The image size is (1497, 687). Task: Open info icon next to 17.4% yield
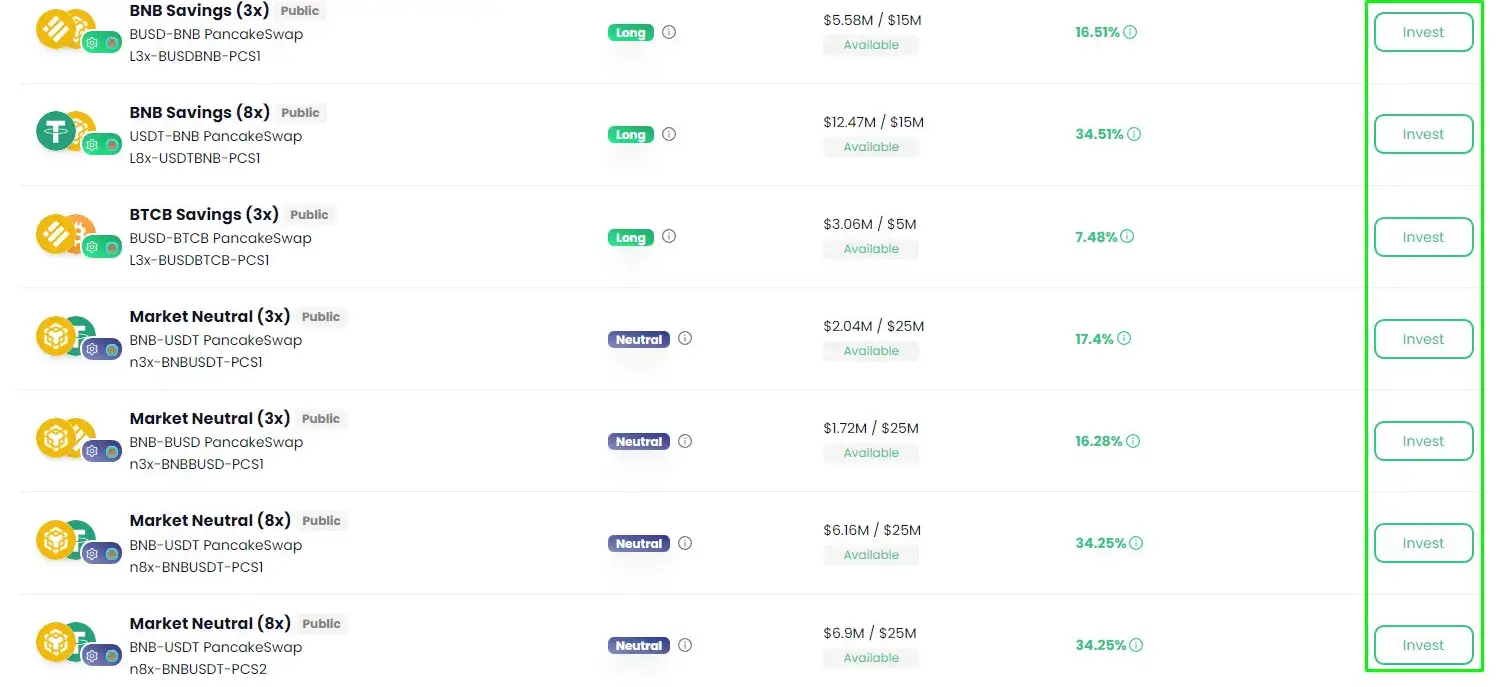tap(1124, 339)
